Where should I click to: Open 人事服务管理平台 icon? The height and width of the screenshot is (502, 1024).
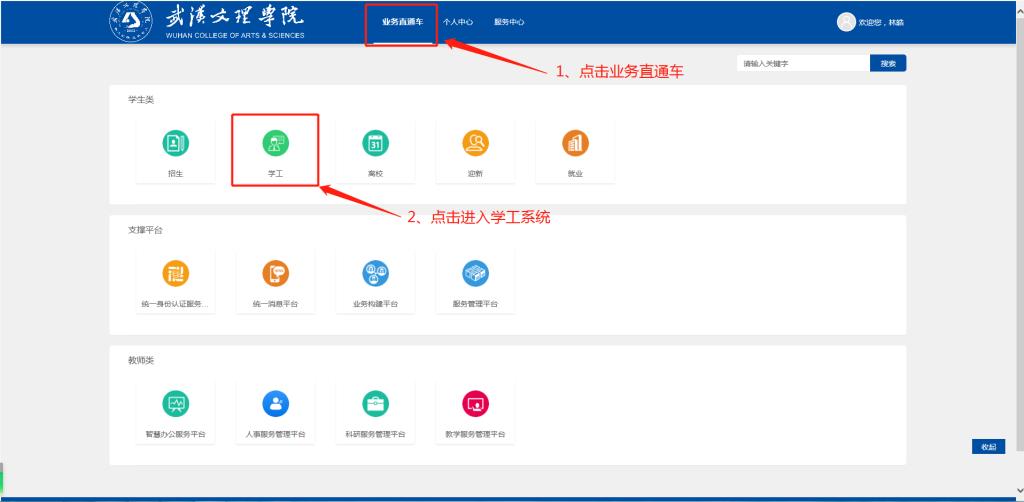point(275,403)
